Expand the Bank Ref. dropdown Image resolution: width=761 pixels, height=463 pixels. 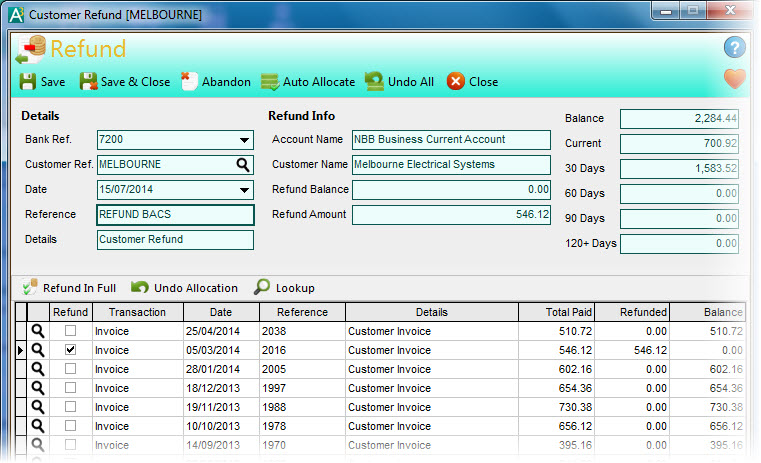tap(244, 140)
